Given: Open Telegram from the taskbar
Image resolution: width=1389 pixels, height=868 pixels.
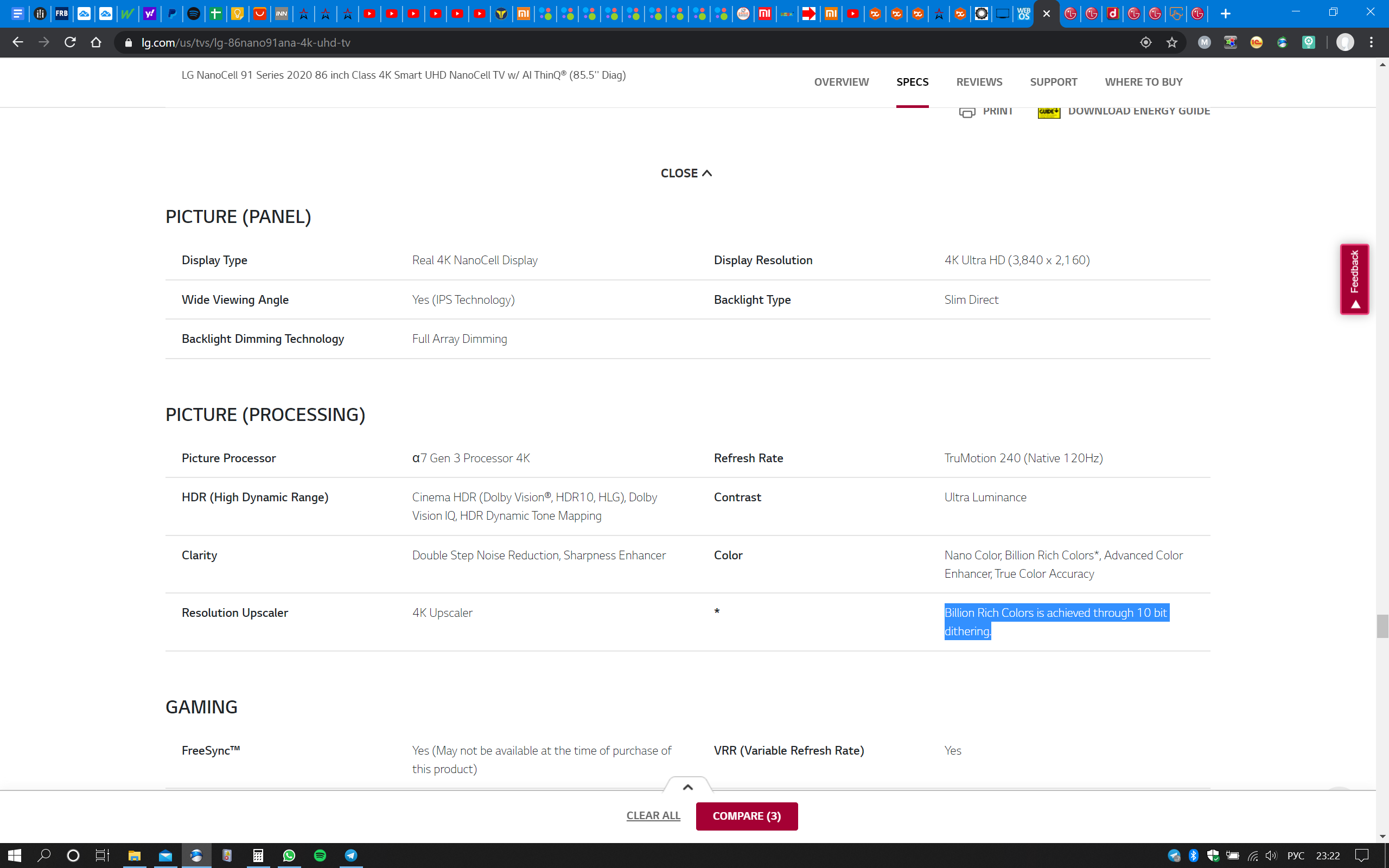Looking at the screenshot, I should click(351, 856).
